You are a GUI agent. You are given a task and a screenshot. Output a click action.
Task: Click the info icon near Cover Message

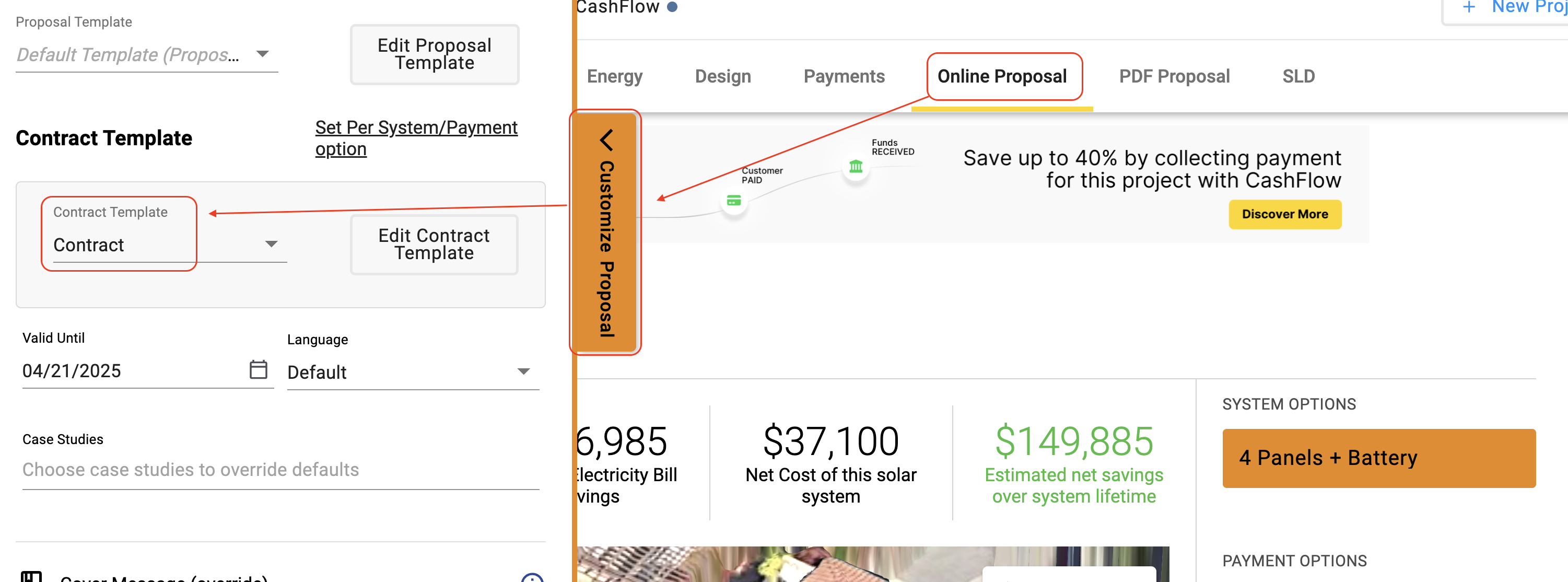[x=532, y=578]
